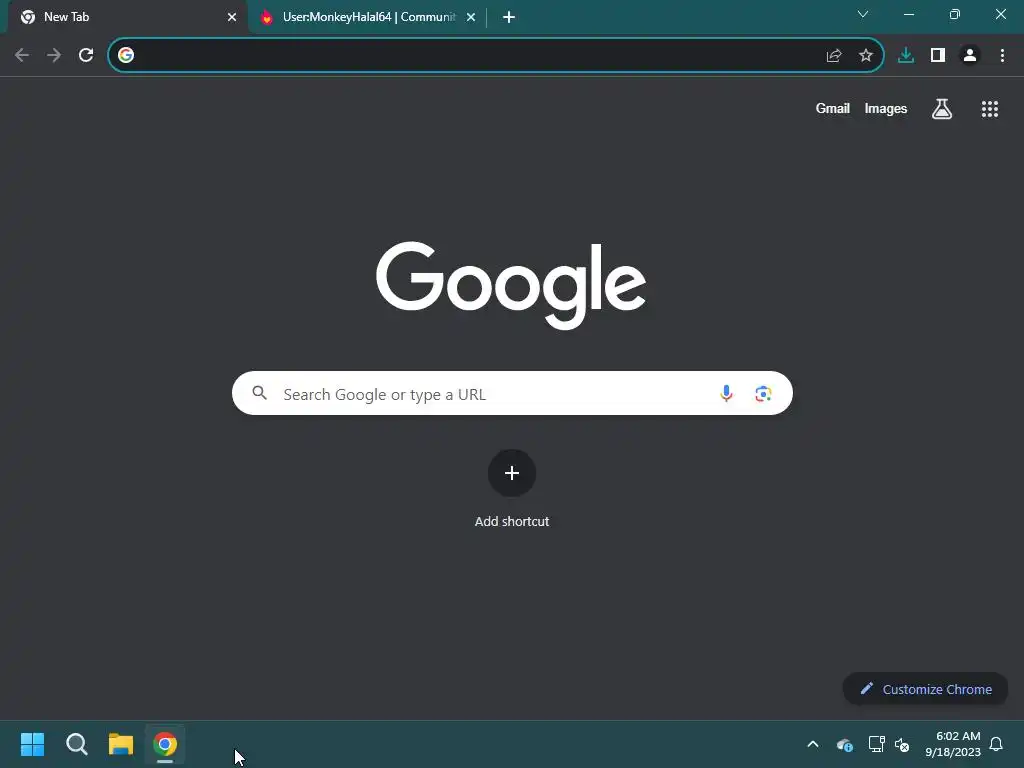Viewport: 1024px width, 768px height.
Task: Open the clock showing 6:02 AM
Action: (953, 744)
